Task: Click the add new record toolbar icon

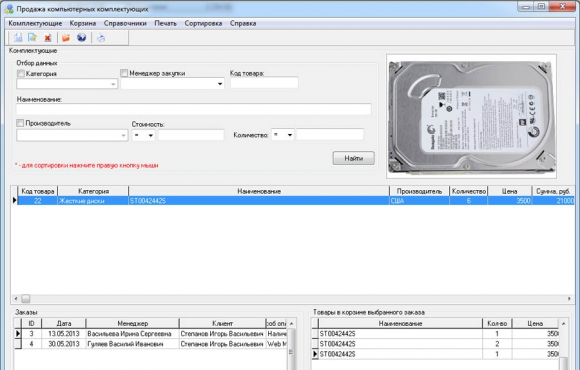Action: [x=18, y=37]
